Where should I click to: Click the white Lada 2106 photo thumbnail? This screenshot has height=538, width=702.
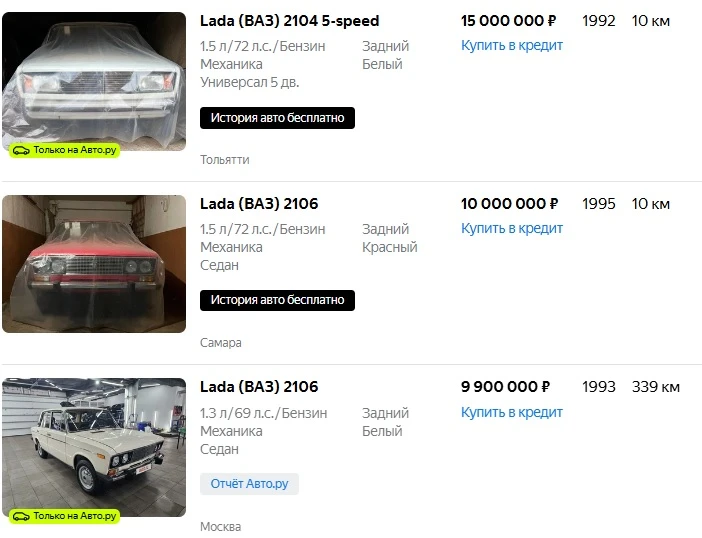pos(94,447)
